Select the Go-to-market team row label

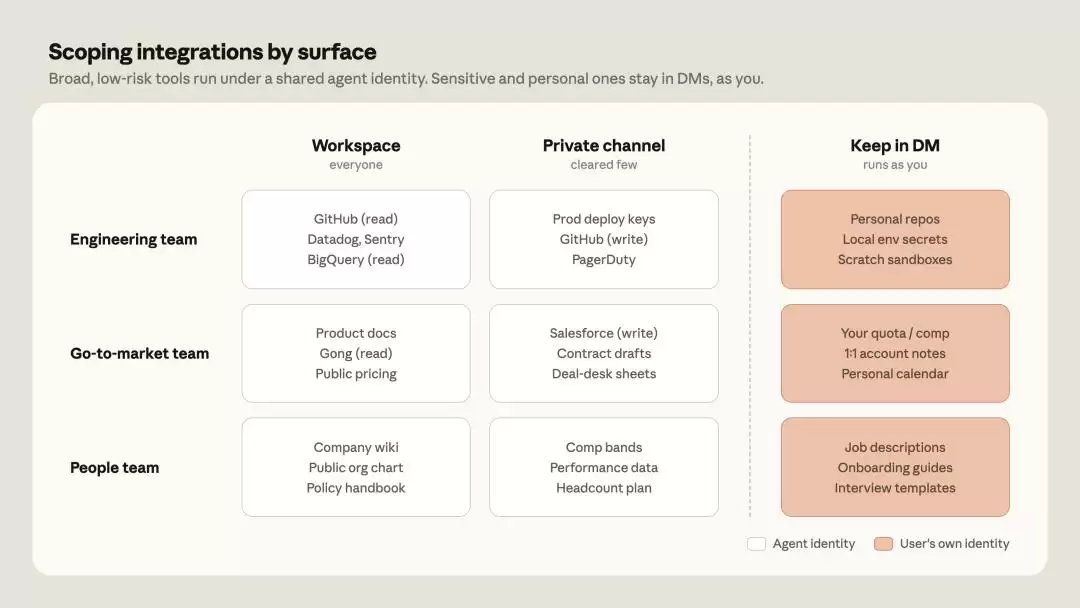coord(139,354)
